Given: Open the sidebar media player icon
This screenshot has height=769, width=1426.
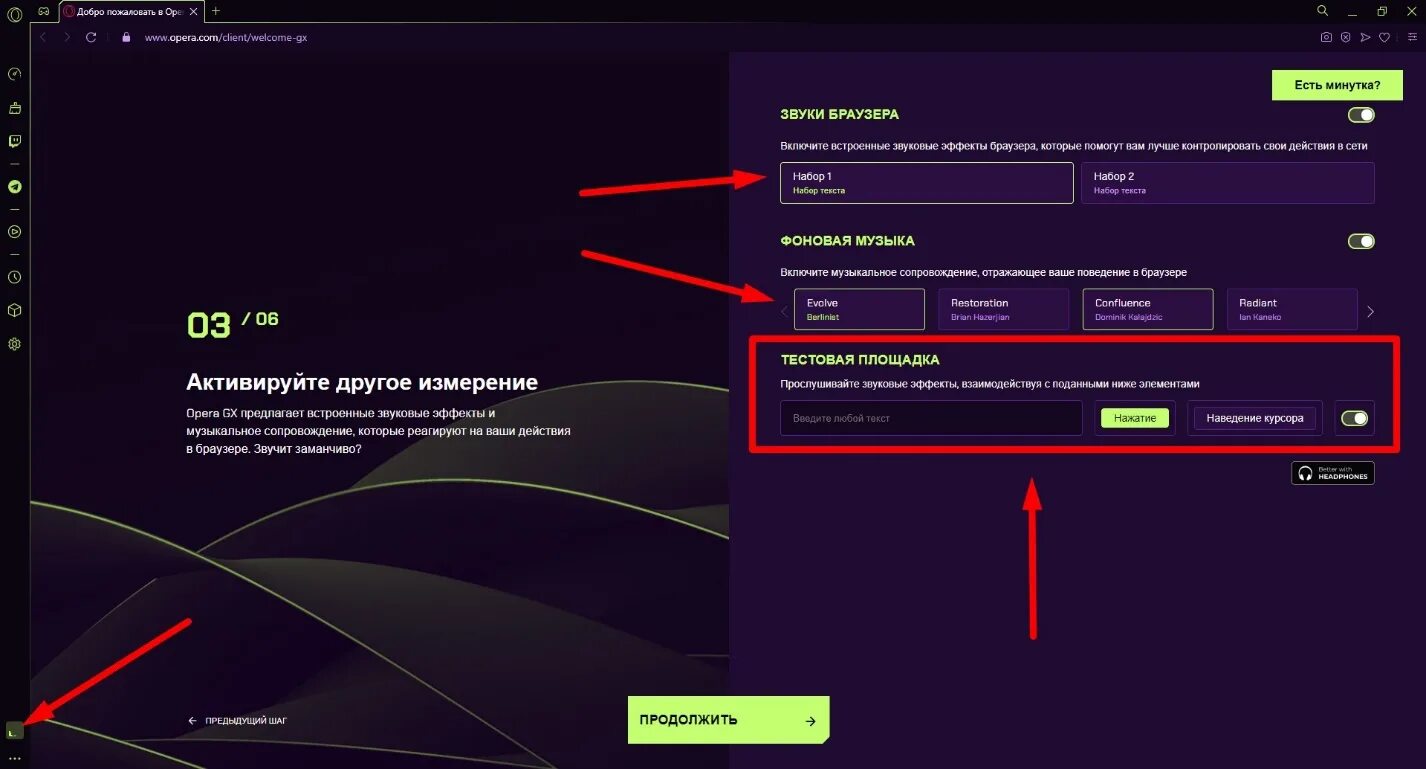Looking at the screenshot, I should pyautogui.click(x=14, y=231).
